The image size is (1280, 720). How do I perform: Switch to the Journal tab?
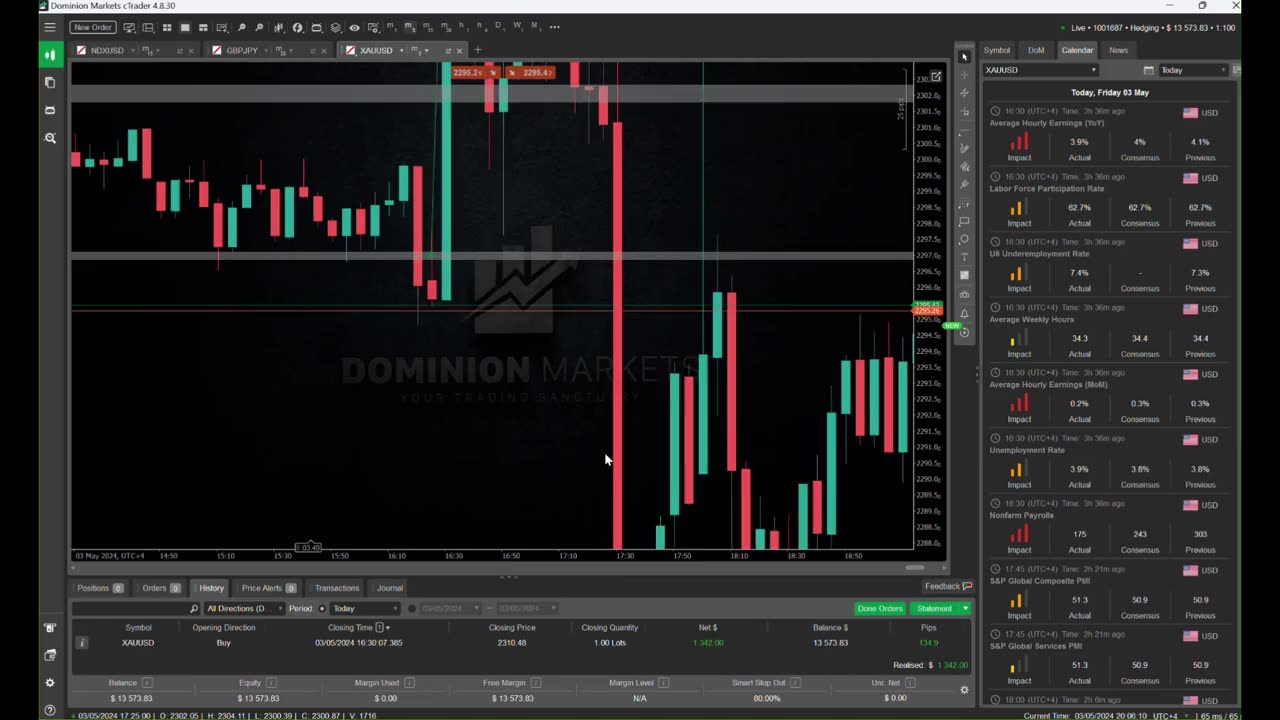click(x=390, y=588)
